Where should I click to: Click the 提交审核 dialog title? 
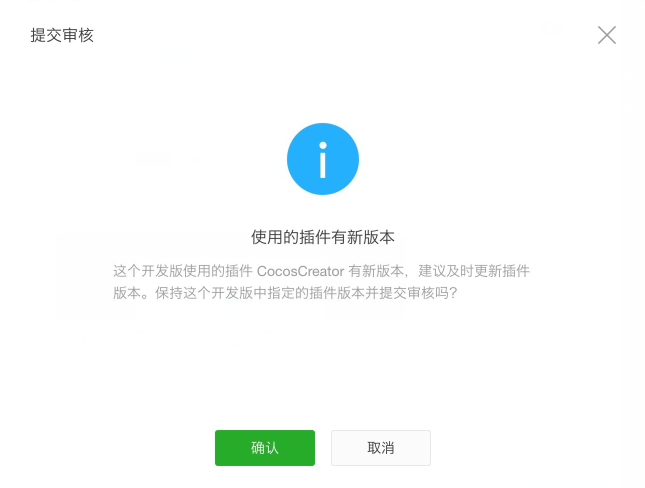(x=62, y=35)
